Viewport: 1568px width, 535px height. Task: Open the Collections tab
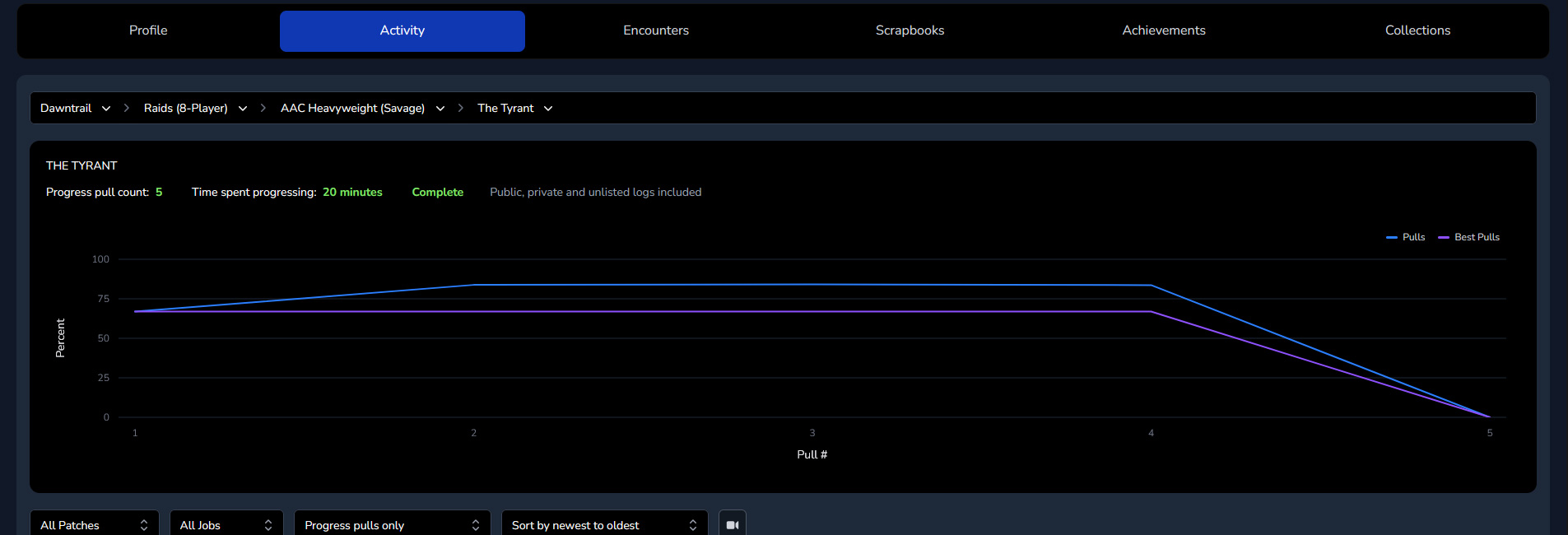pos(1417,30)
